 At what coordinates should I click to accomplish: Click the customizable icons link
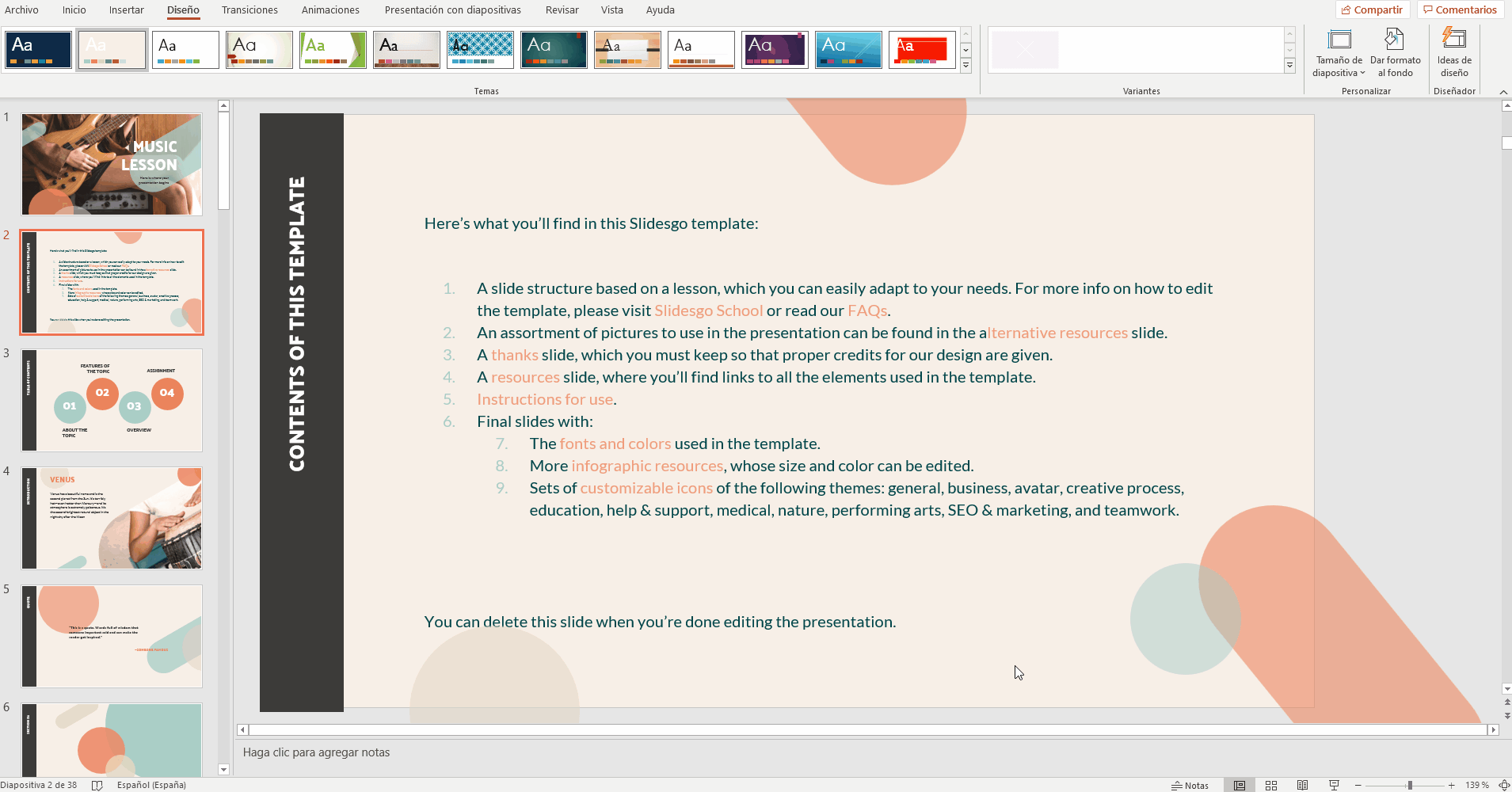coord(646,488)
